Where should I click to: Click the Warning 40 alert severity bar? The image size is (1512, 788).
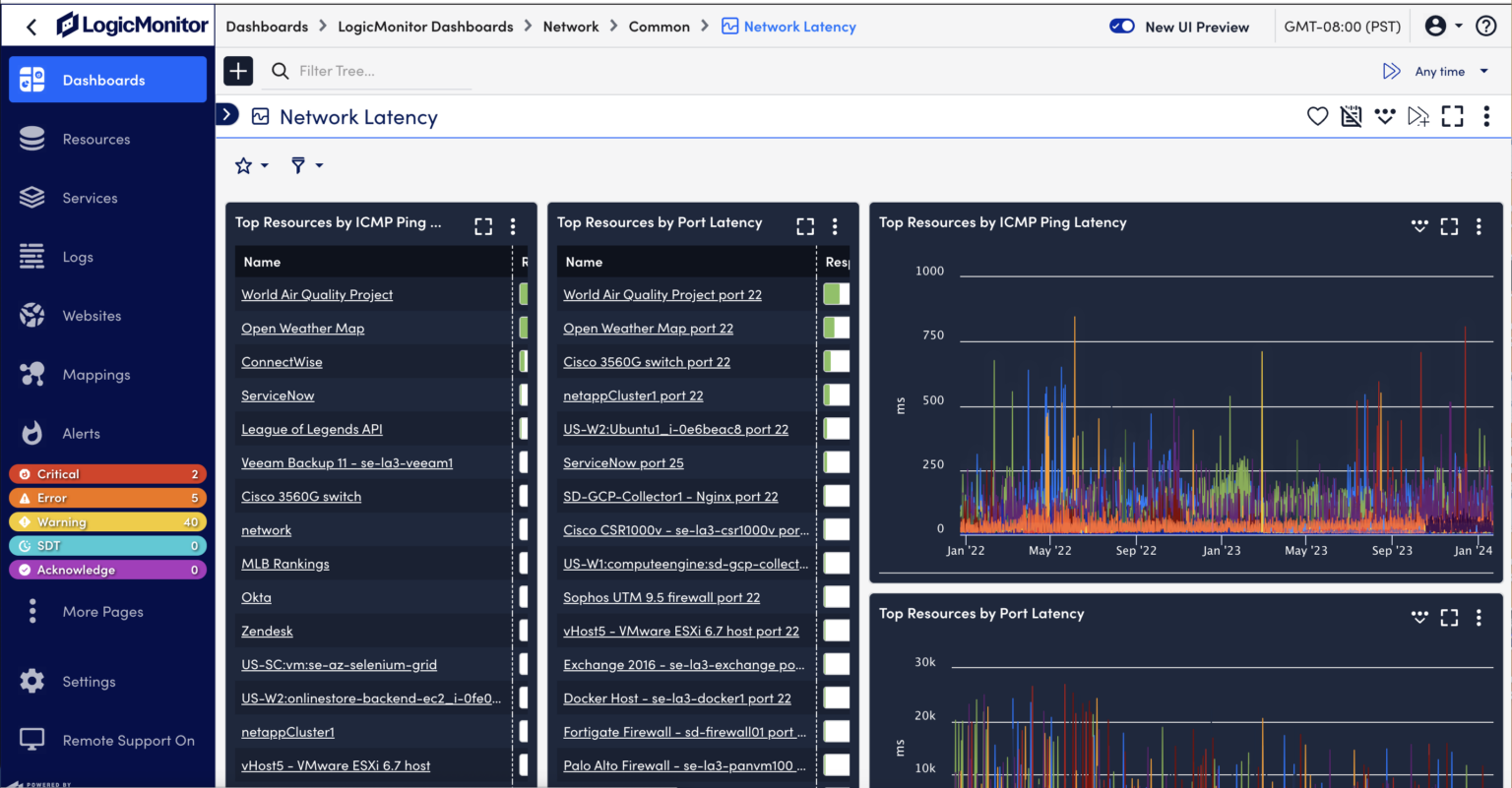(x=107, y=521)
